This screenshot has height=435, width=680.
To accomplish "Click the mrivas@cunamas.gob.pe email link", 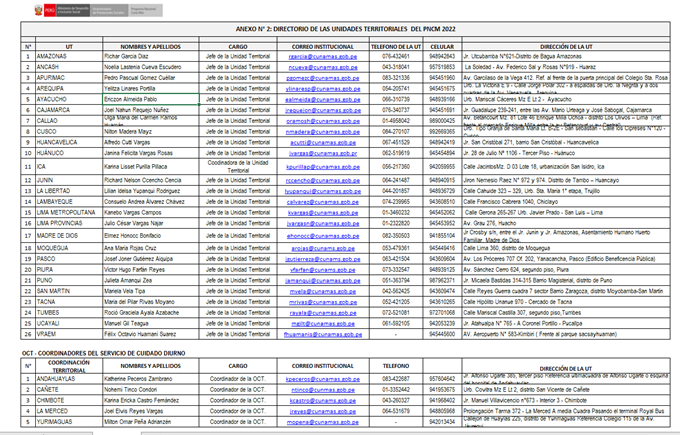I will 323,302.
